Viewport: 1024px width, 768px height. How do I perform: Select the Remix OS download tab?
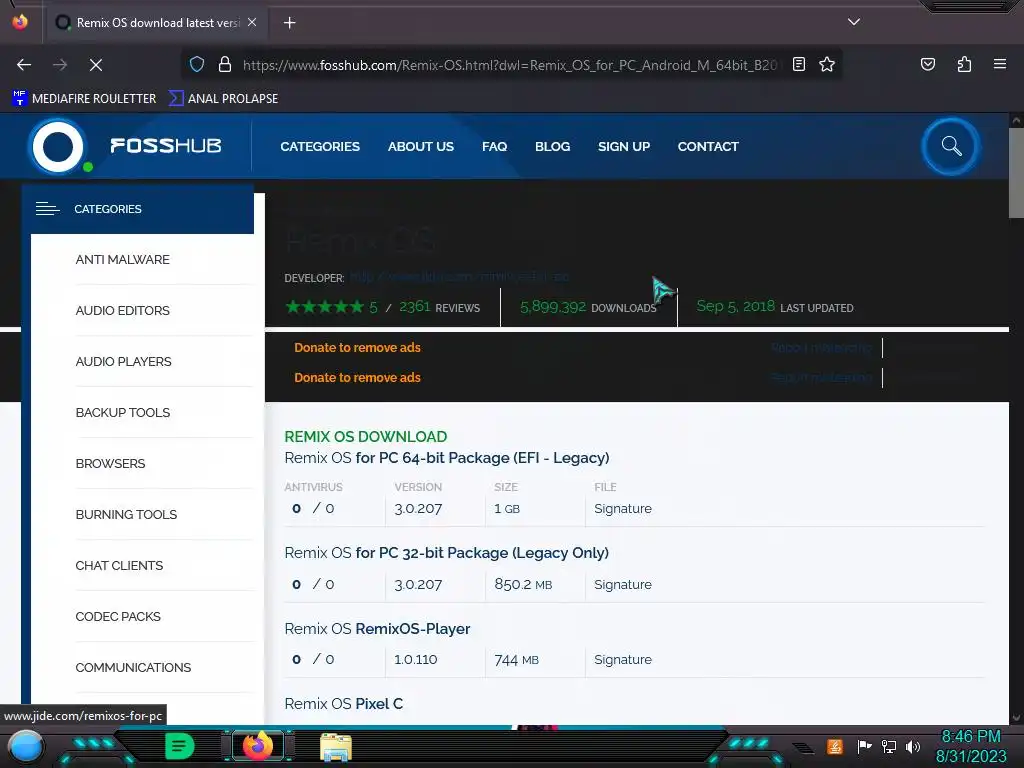(157, 23)
